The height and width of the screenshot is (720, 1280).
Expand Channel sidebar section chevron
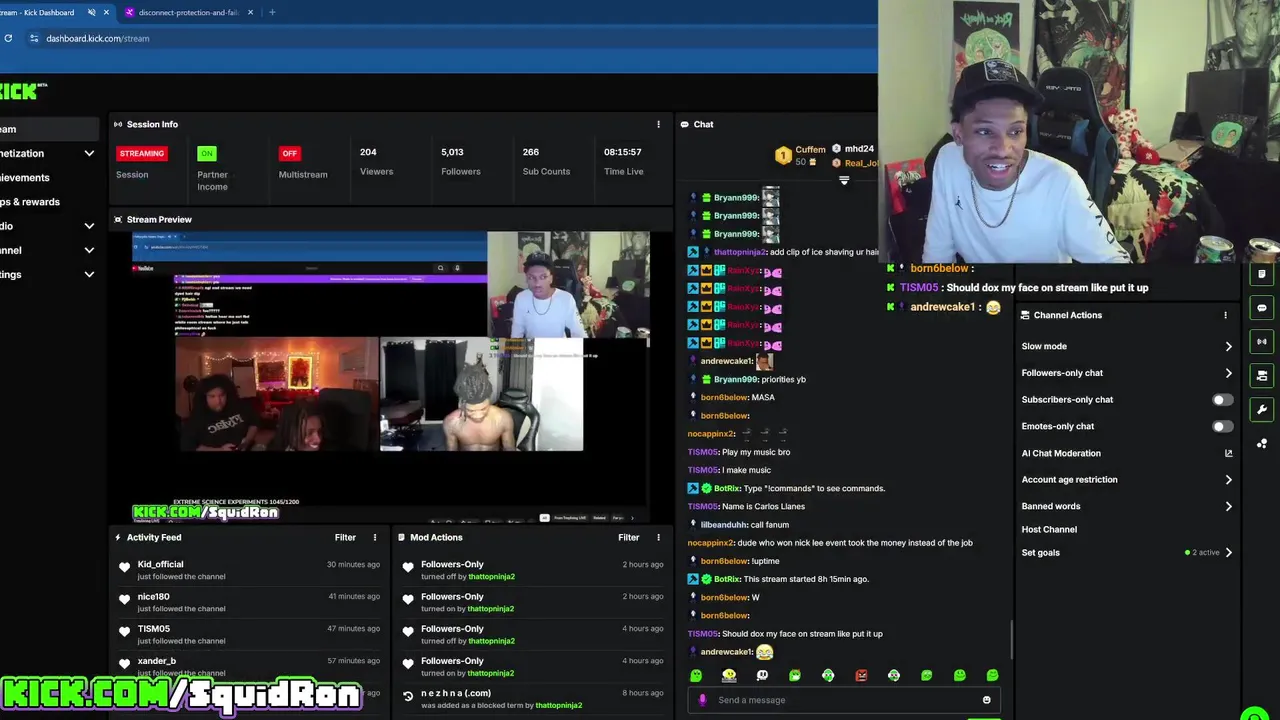tap(89, 250)
